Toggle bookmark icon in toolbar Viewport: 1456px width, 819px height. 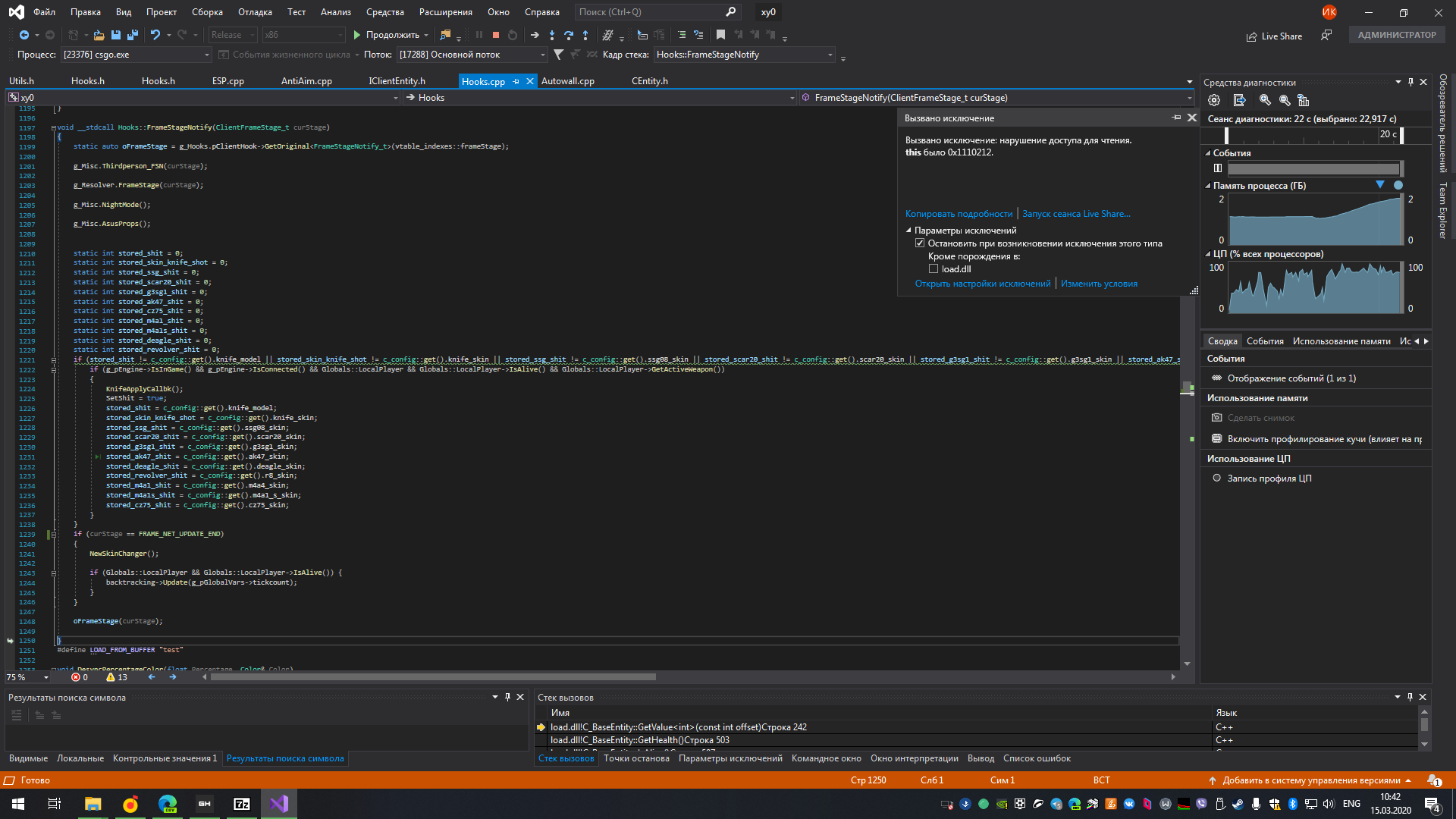tap(720, 35)
